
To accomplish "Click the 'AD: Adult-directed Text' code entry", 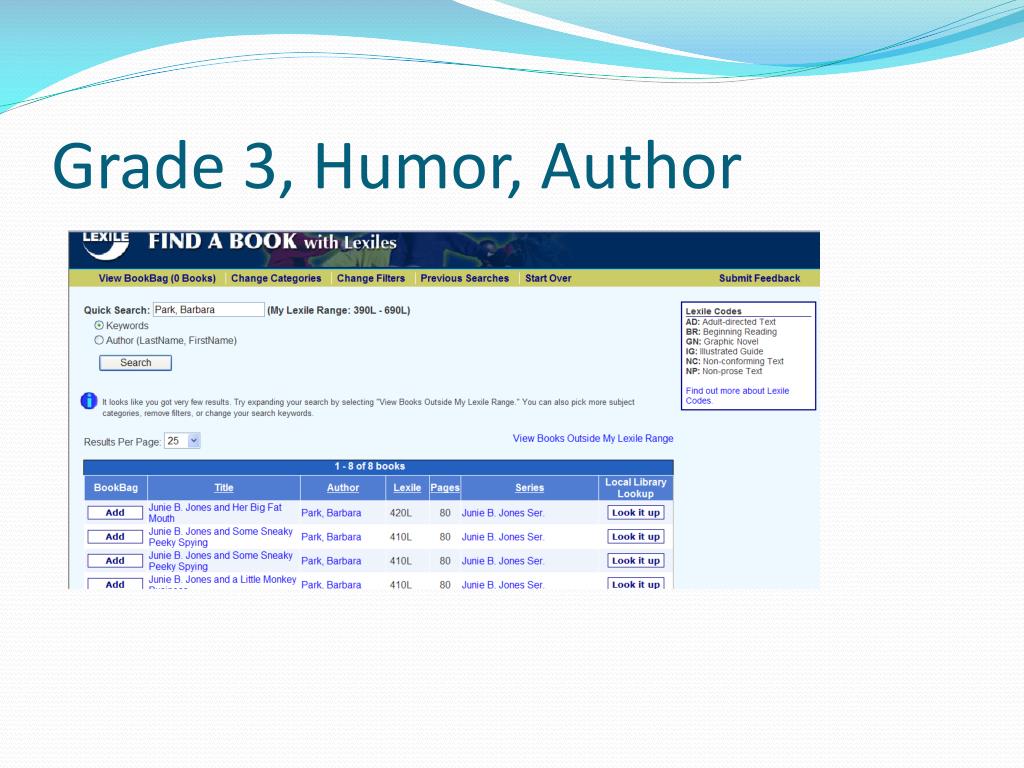I will coord(730,322).
